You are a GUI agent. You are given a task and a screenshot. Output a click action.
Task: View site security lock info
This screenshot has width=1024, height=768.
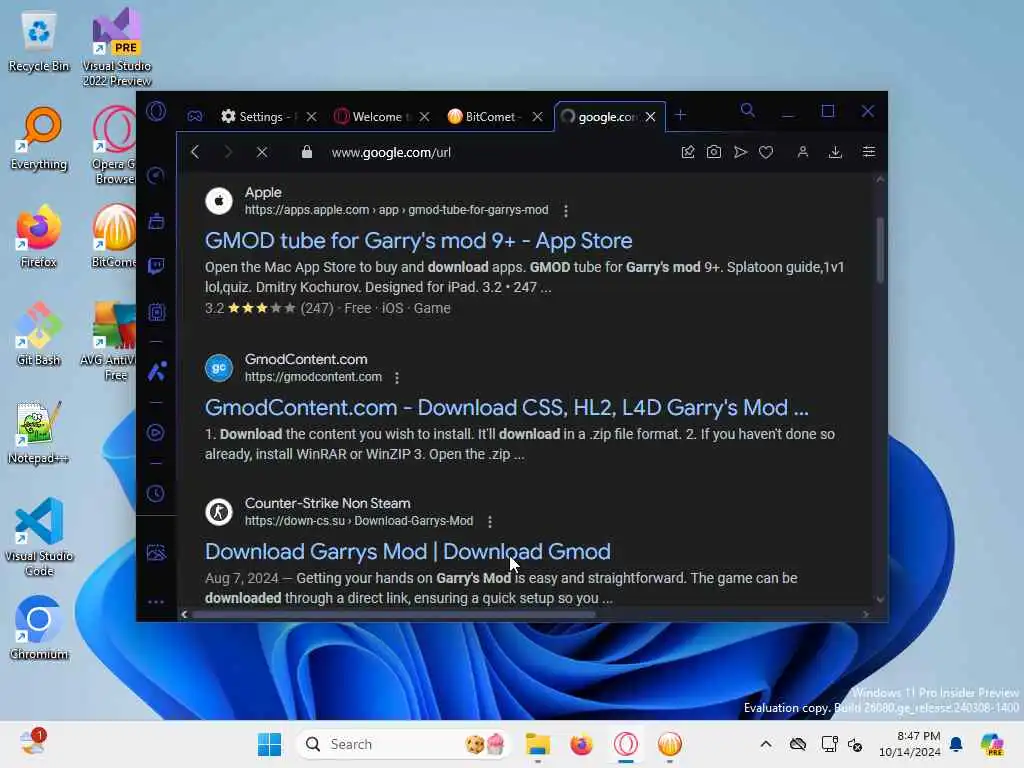pos(307,152)
